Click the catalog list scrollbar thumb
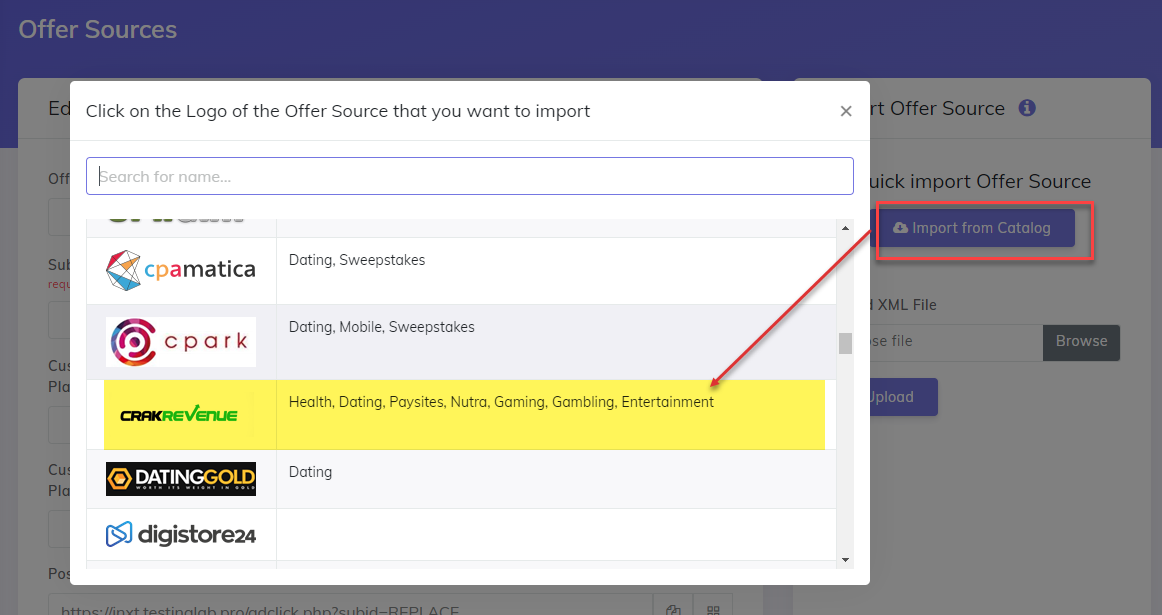Image resolution: width=1162 pixels, height=615 pixels. click(x=845, y=343)
